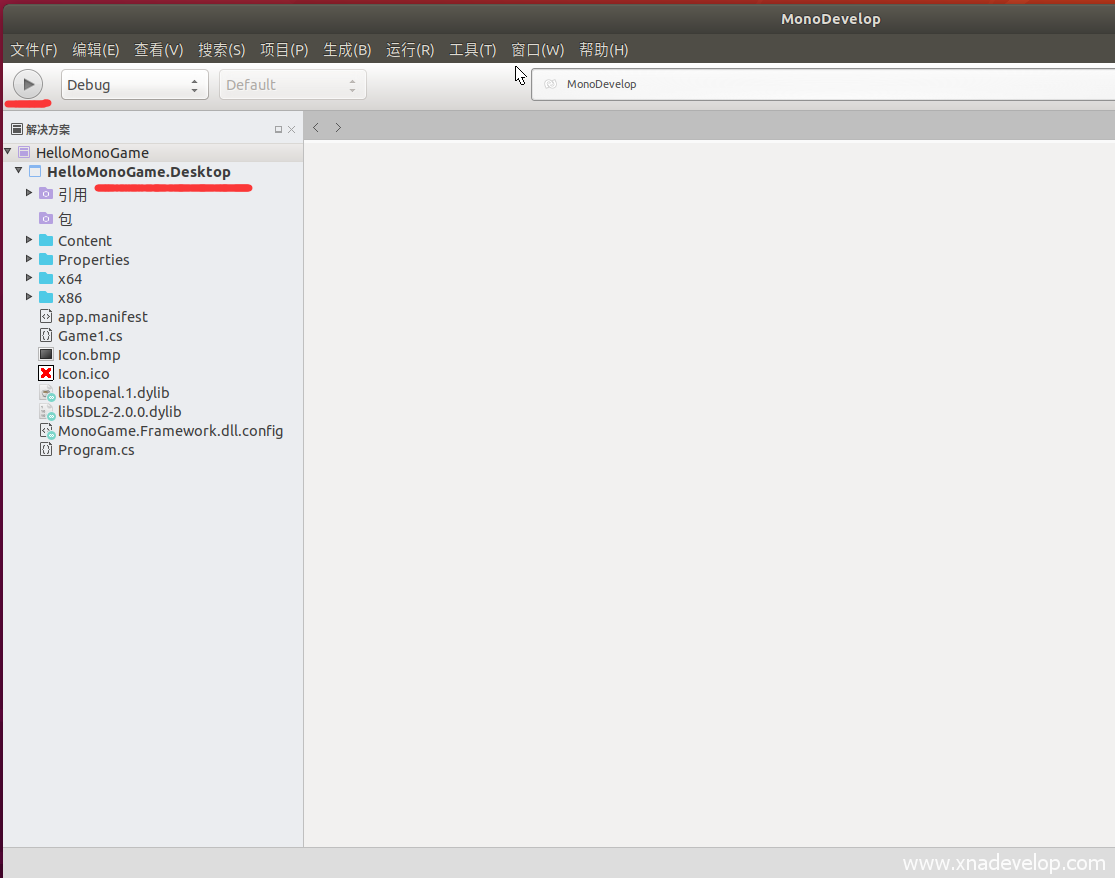Expand the Properties folder node

point(29,259)
